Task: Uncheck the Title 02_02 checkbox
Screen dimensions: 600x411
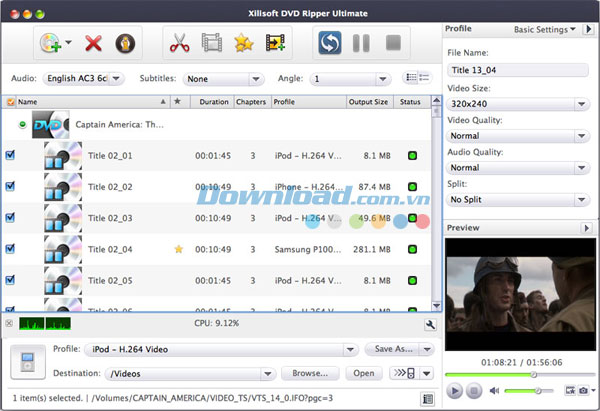Action: (x=10, y=186)
